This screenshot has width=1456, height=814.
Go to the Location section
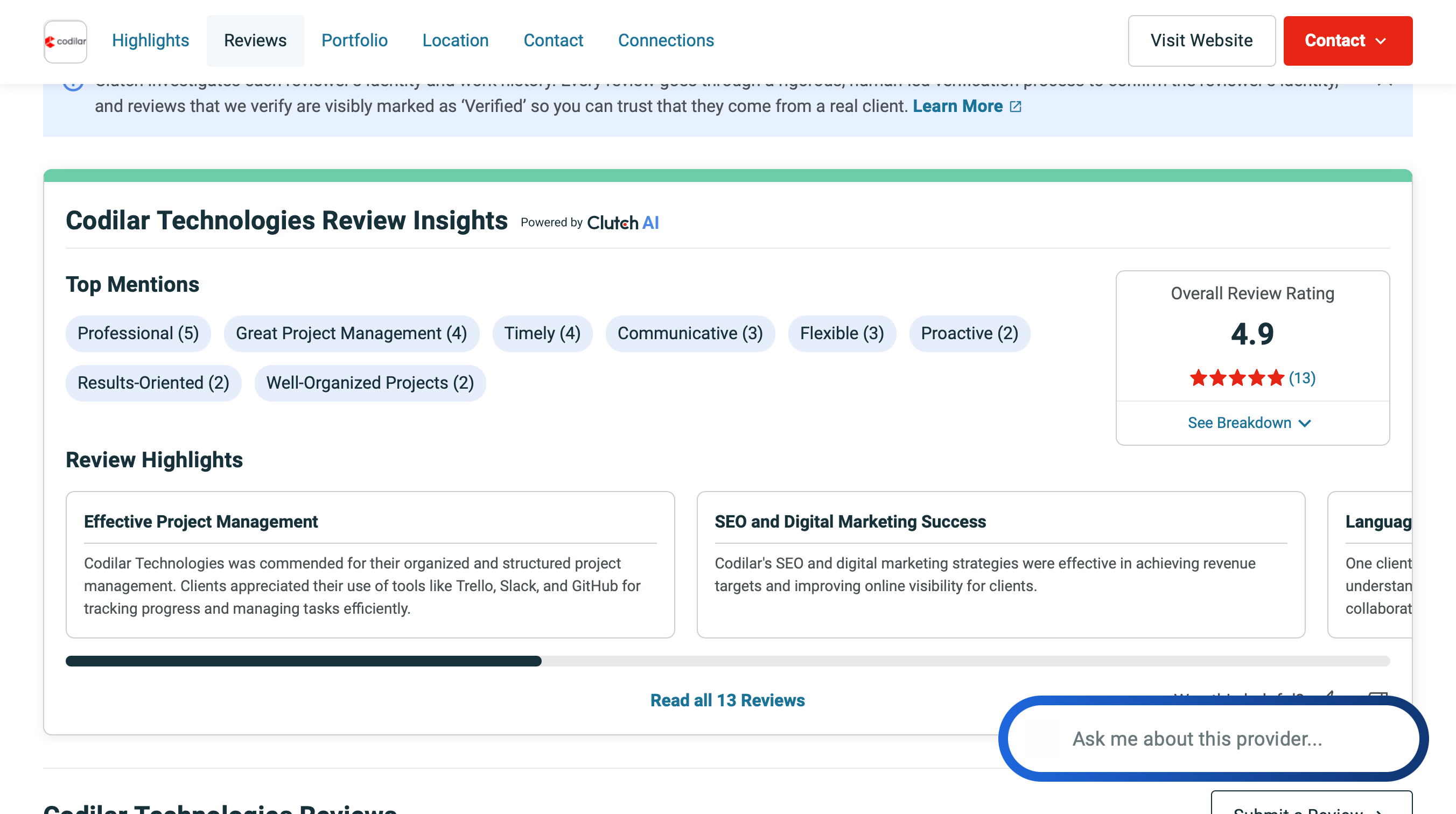455,41
